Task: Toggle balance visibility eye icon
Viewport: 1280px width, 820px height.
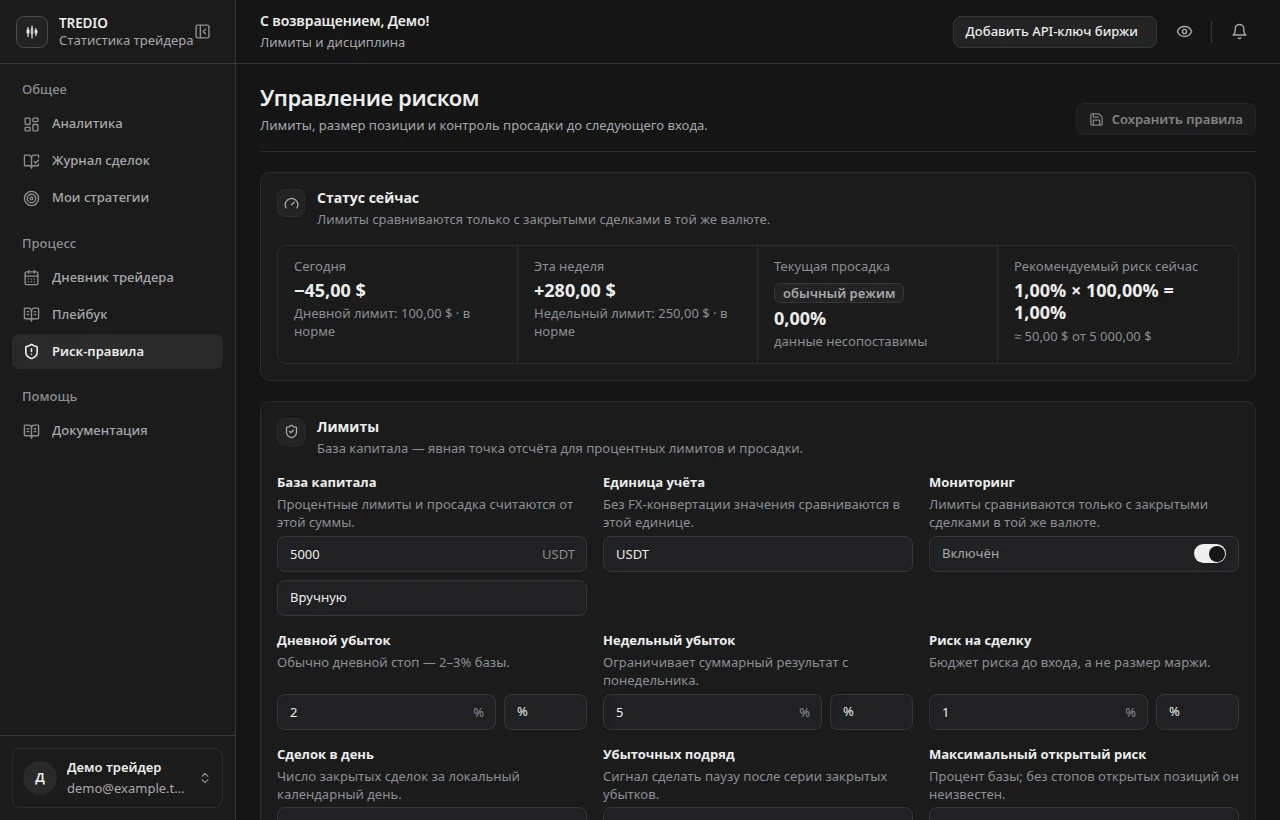Action: coord(1184,31)
